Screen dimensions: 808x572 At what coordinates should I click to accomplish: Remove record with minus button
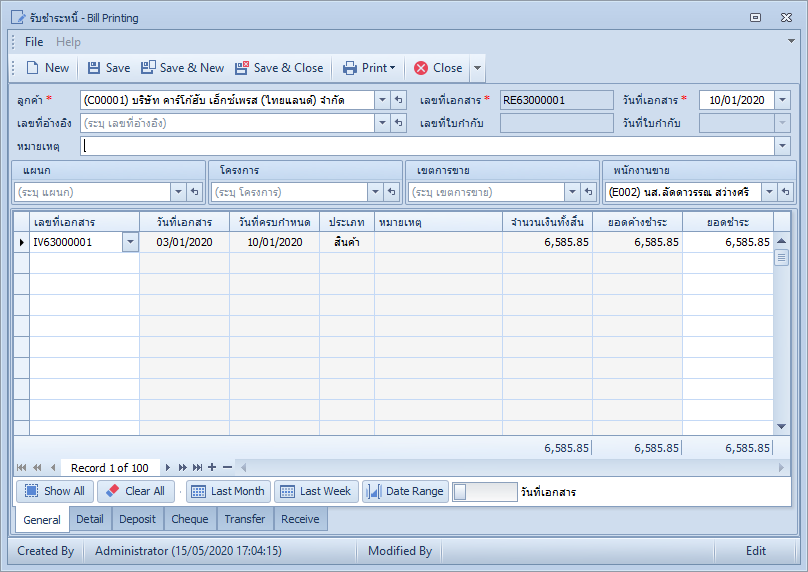(x=227, y=467)
